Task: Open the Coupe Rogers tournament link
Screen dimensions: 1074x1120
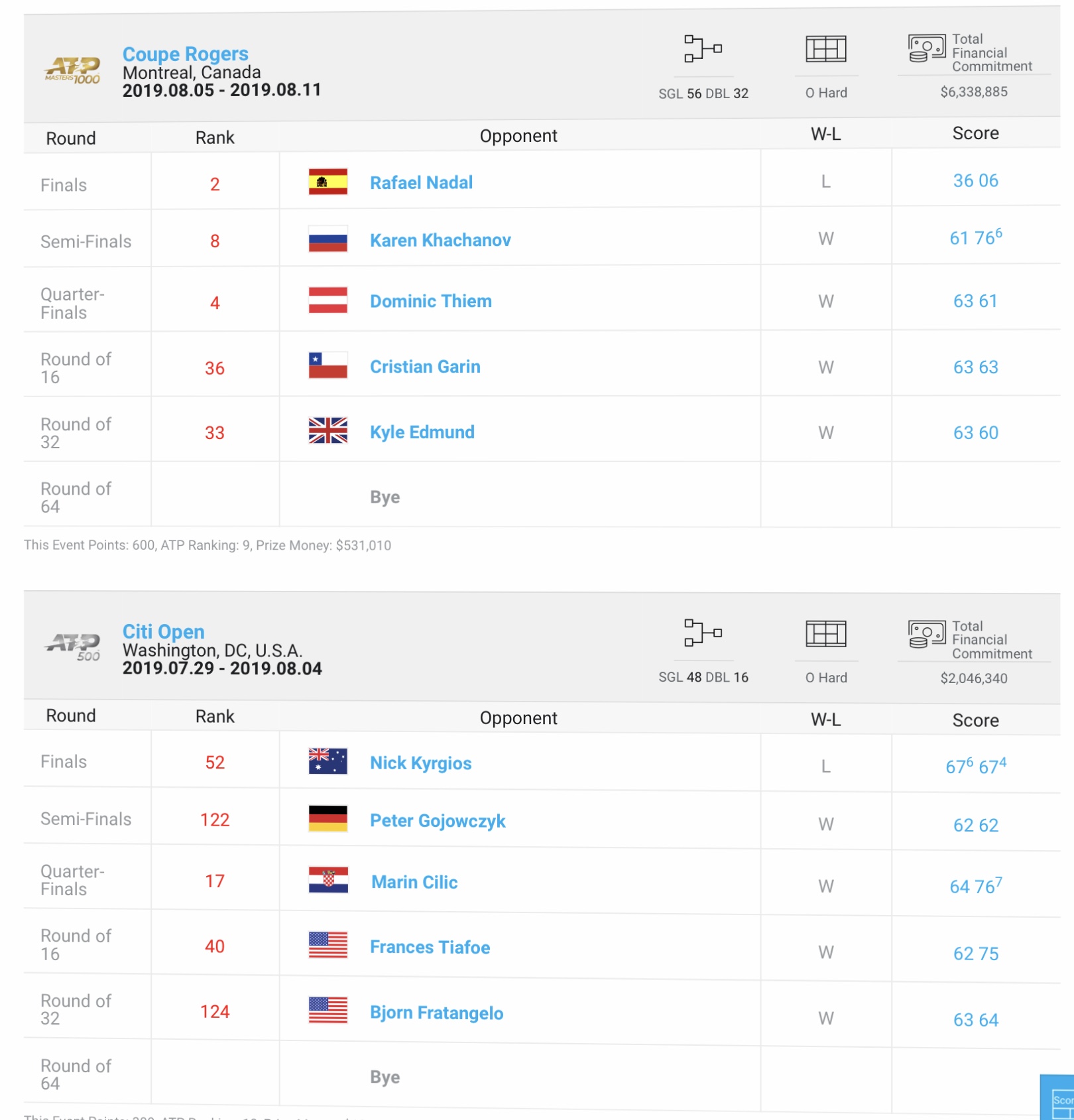Action: (186, 54)
